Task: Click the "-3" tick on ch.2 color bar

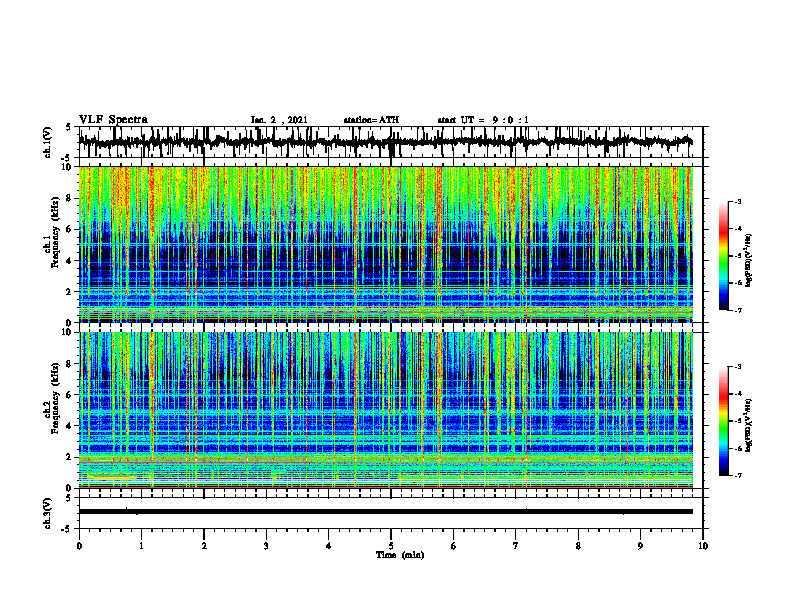Action: point(738,367)
